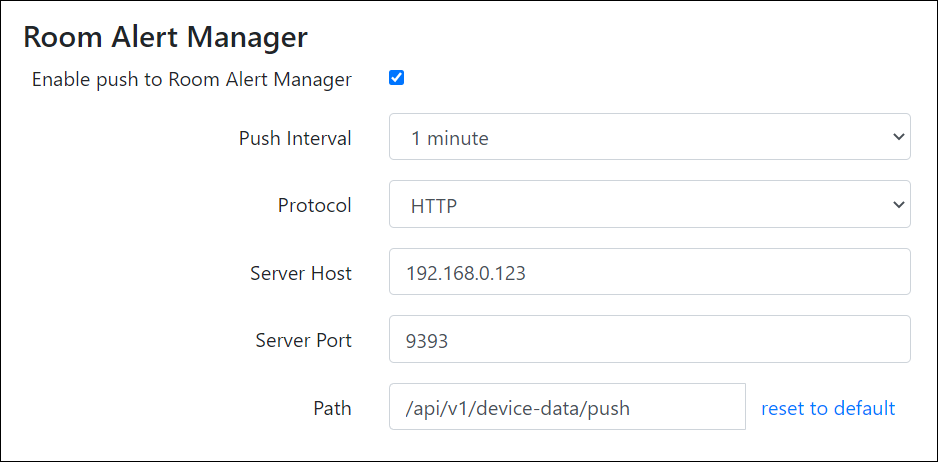Click the Server Host label
Viewport: 938px width, 462px height.
(300, 273)
